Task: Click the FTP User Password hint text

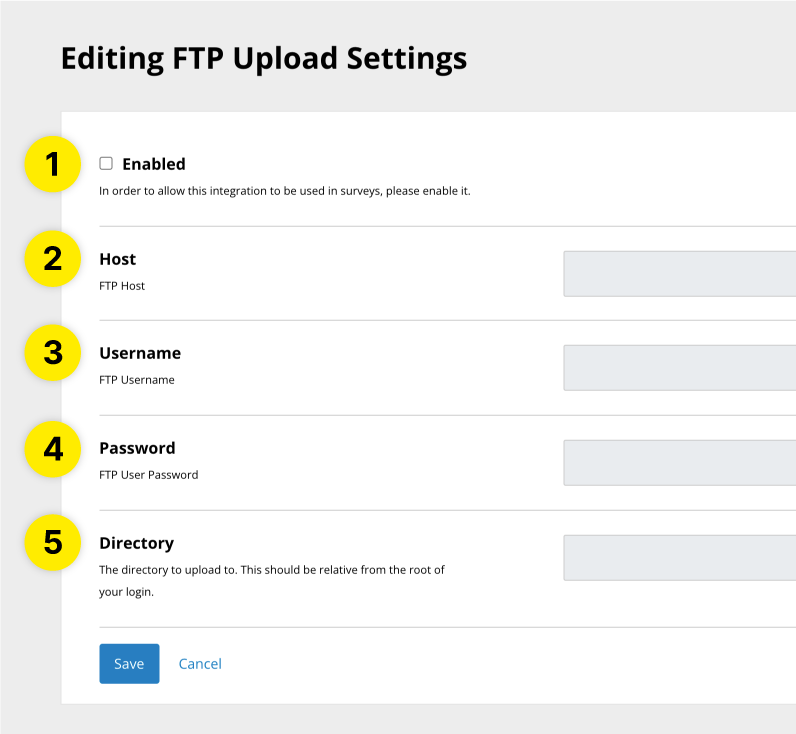Action: [x=149, y=475]
